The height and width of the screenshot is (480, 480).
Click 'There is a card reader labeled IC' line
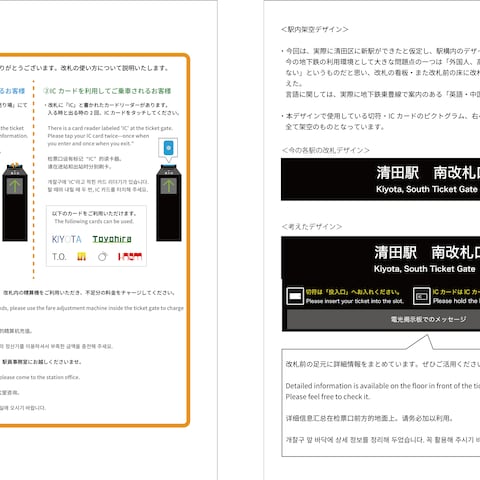pyautogui.click(x=110, y=128)
